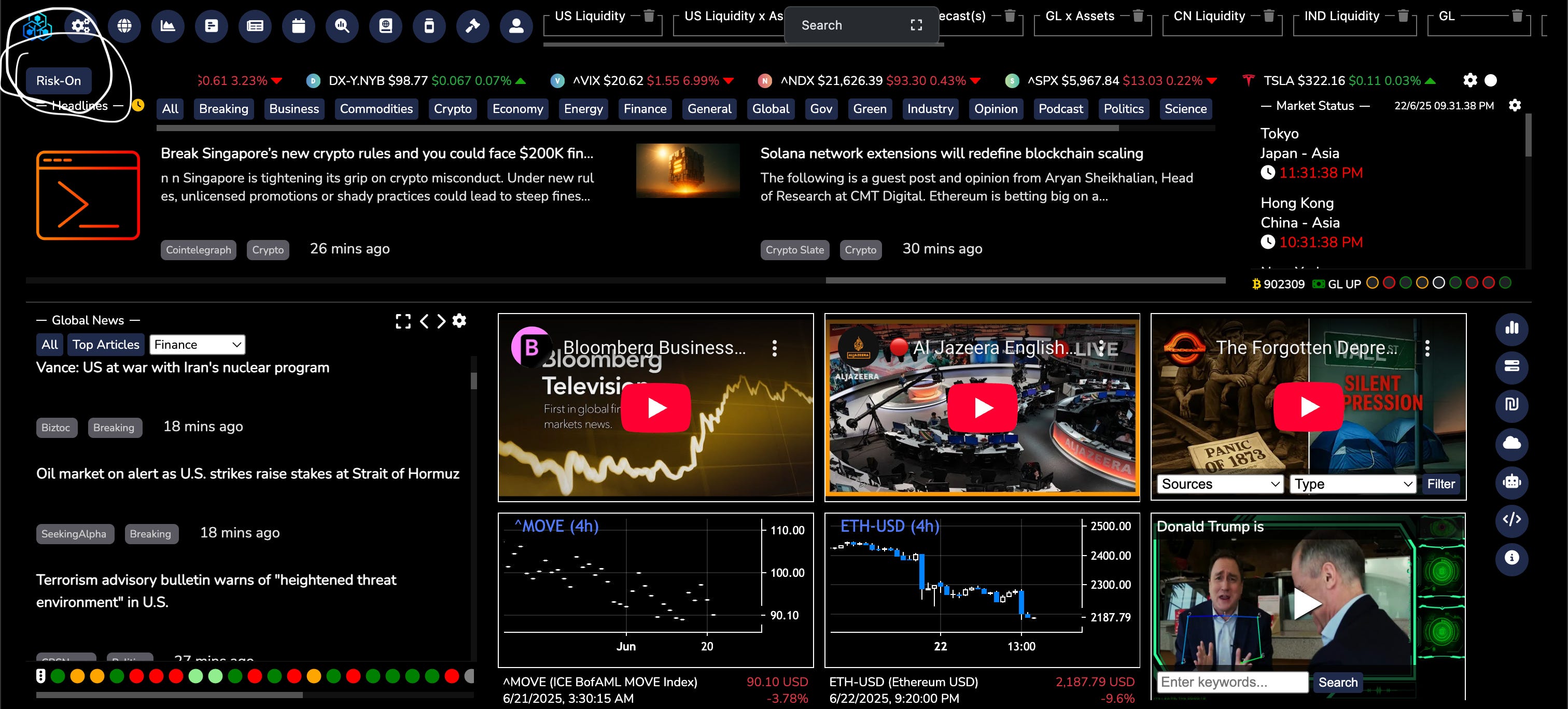
Task: Delete the US Liquidity tab via trash icon
Action: (x=649, y=16)
